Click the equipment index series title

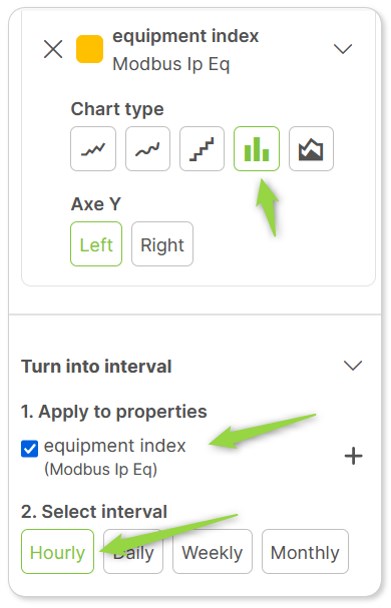pos(185,36)
